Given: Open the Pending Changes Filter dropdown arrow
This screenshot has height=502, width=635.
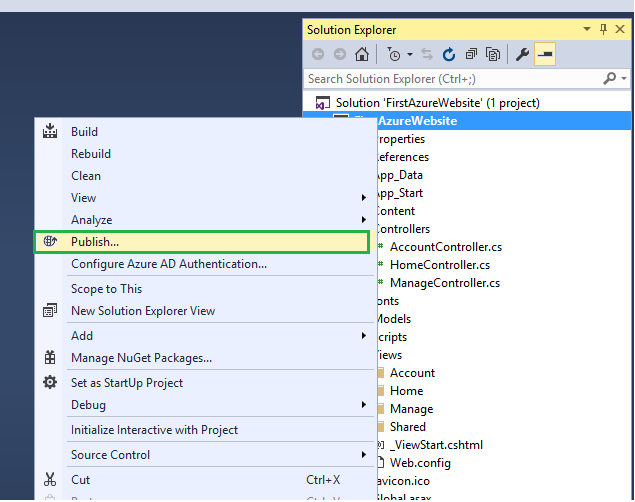Looking at the screenshot, I should click(410, 55).
